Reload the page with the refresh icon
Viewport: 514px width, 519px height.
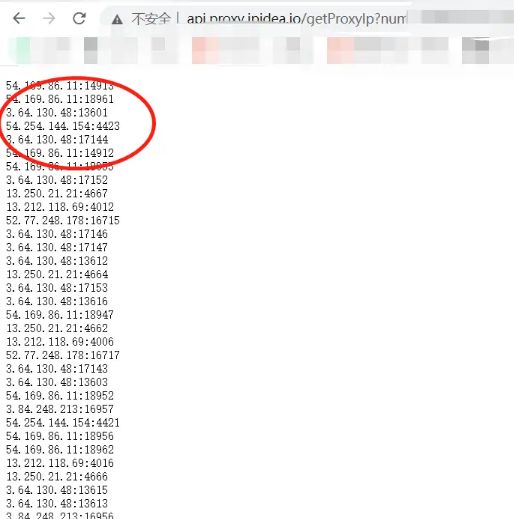79,18
